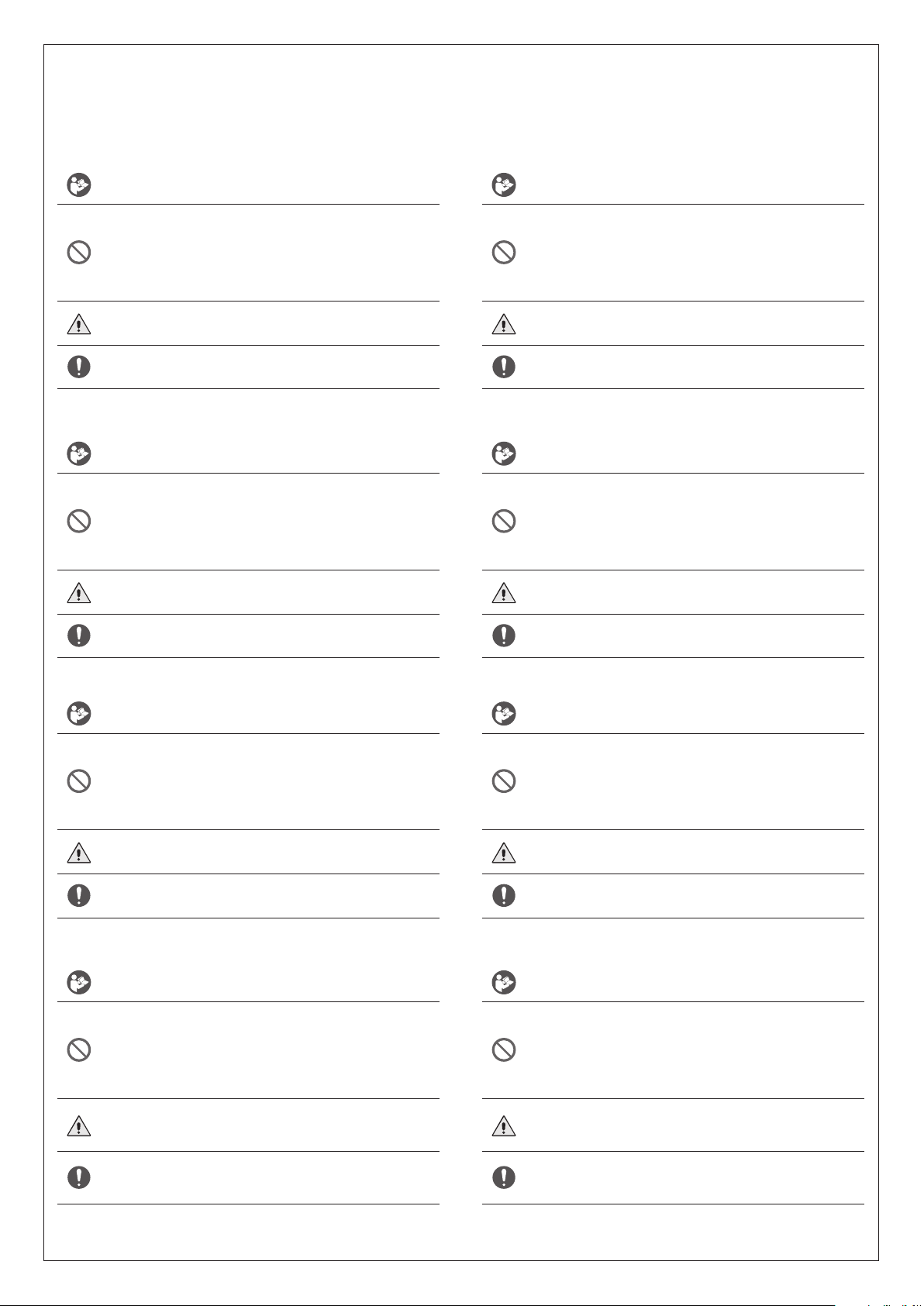
Task: Pick the exclamation circle in the third right section
Action: [x=504, y=896]
